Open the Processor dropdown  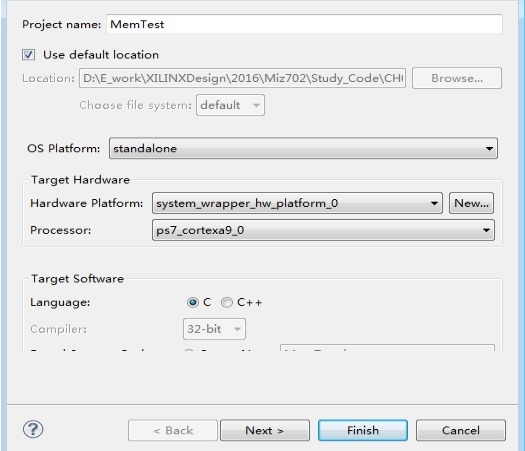click(x=323, y=230)
